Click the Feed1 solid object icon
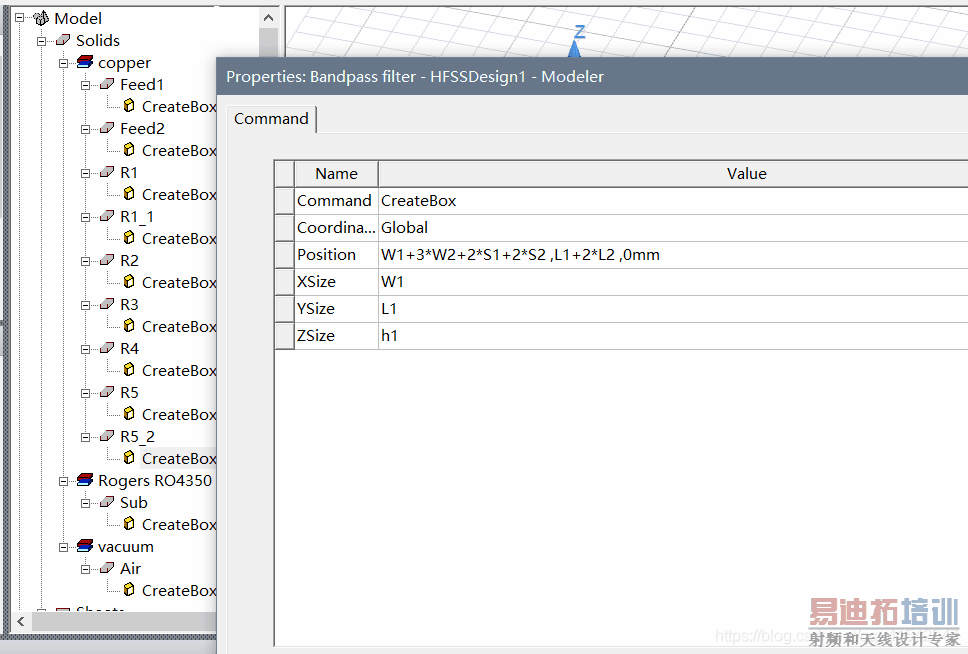 click(x=107, y=85)
